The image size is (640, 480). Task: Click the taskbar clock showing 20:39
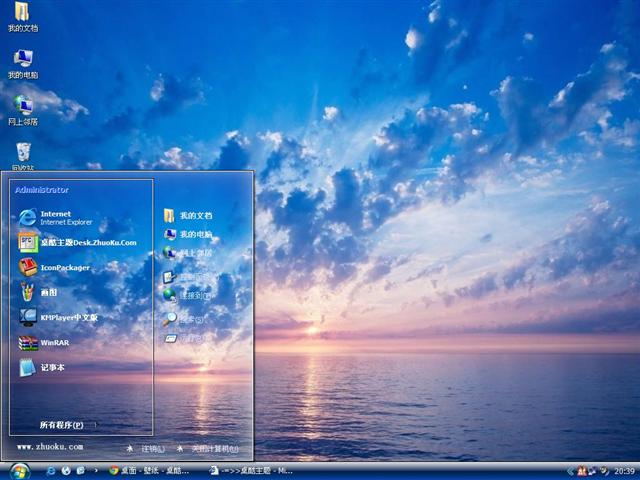pos(624,470)
